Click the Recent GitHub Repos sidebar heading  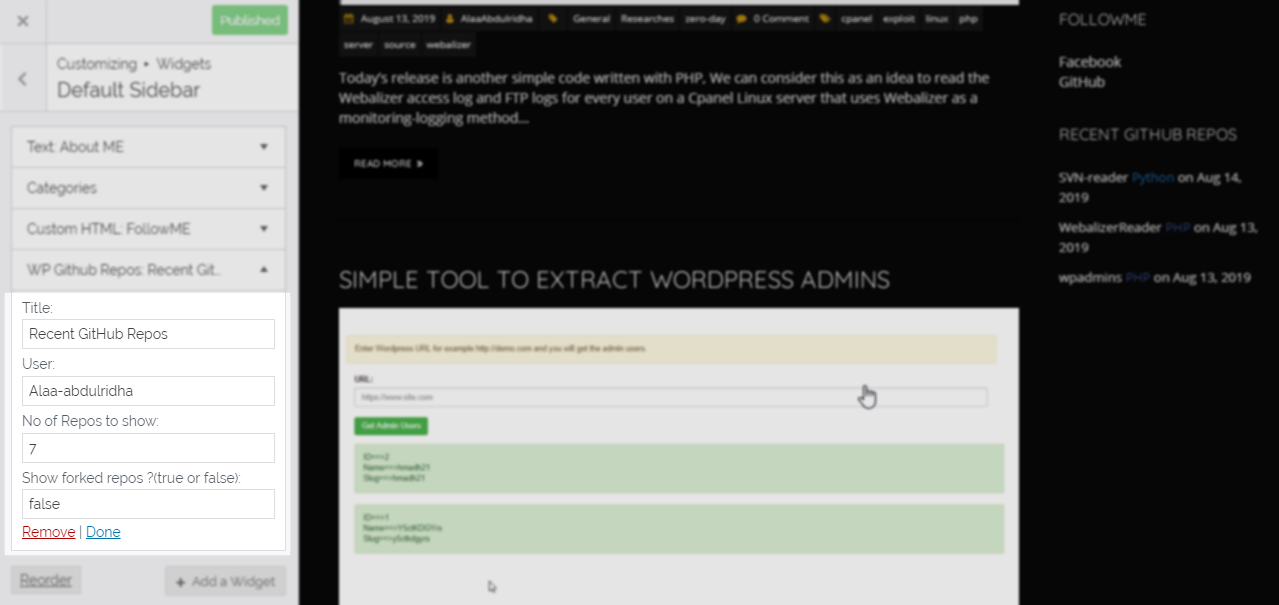1148,134
